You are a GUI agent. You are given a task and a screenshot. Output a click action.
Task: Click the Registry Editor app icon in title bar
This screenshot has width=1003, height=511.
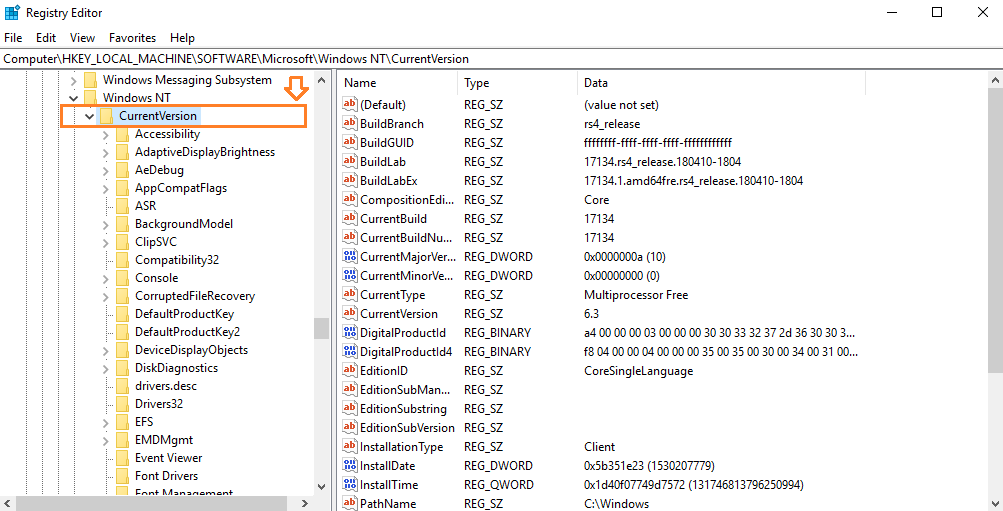click(x=12, y=13)
